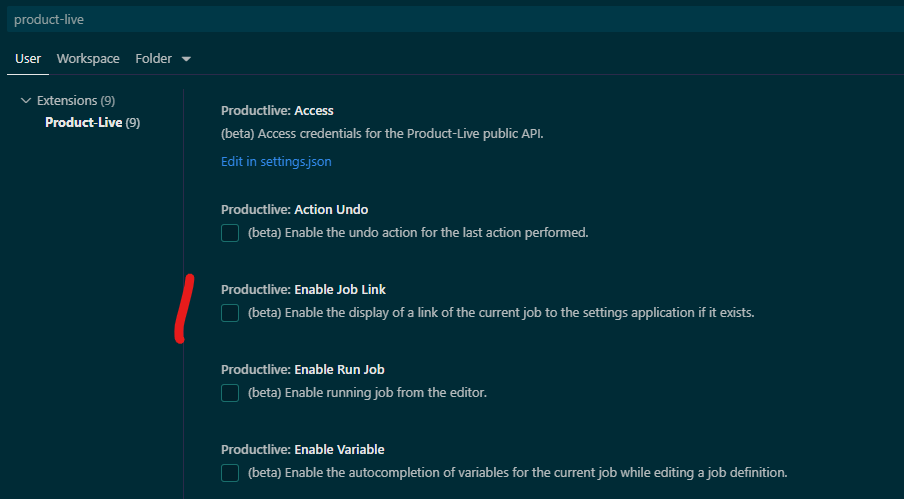Check the Enable Run Job checkbox
Screen dimensions: 904x499
[230, 393]
